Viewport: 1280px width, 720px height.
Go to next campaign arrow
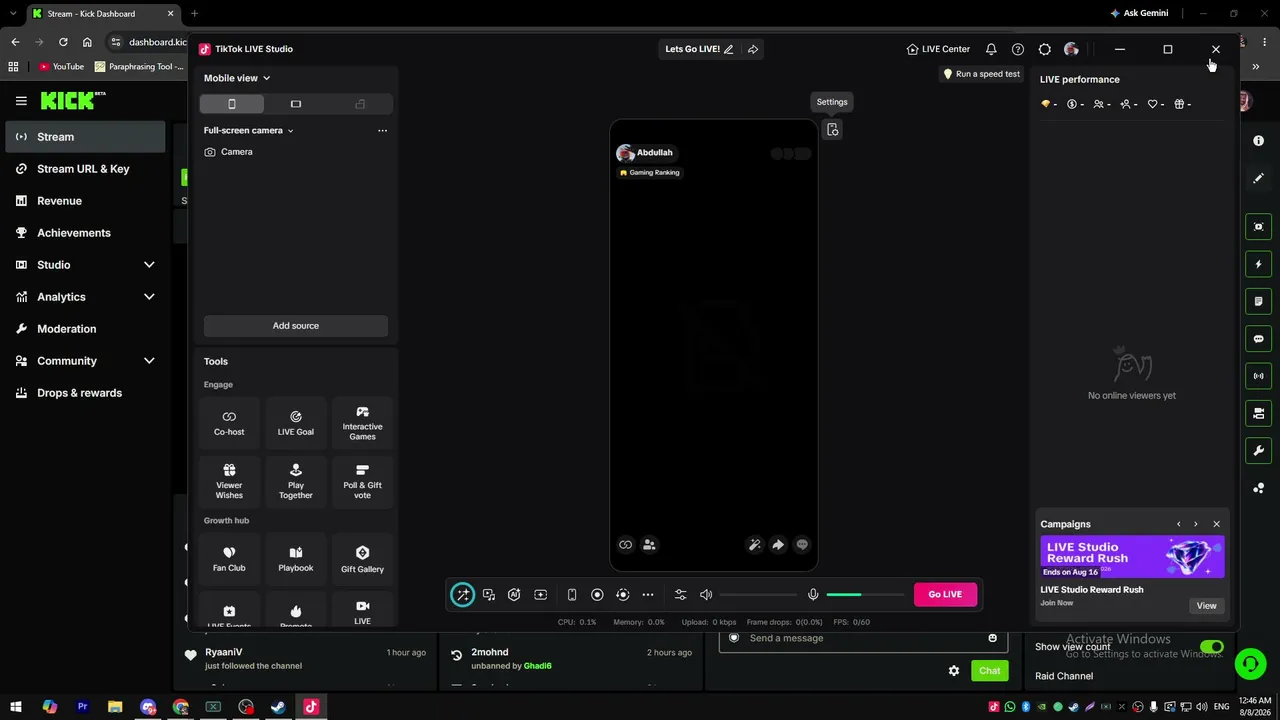point(1195,524)
